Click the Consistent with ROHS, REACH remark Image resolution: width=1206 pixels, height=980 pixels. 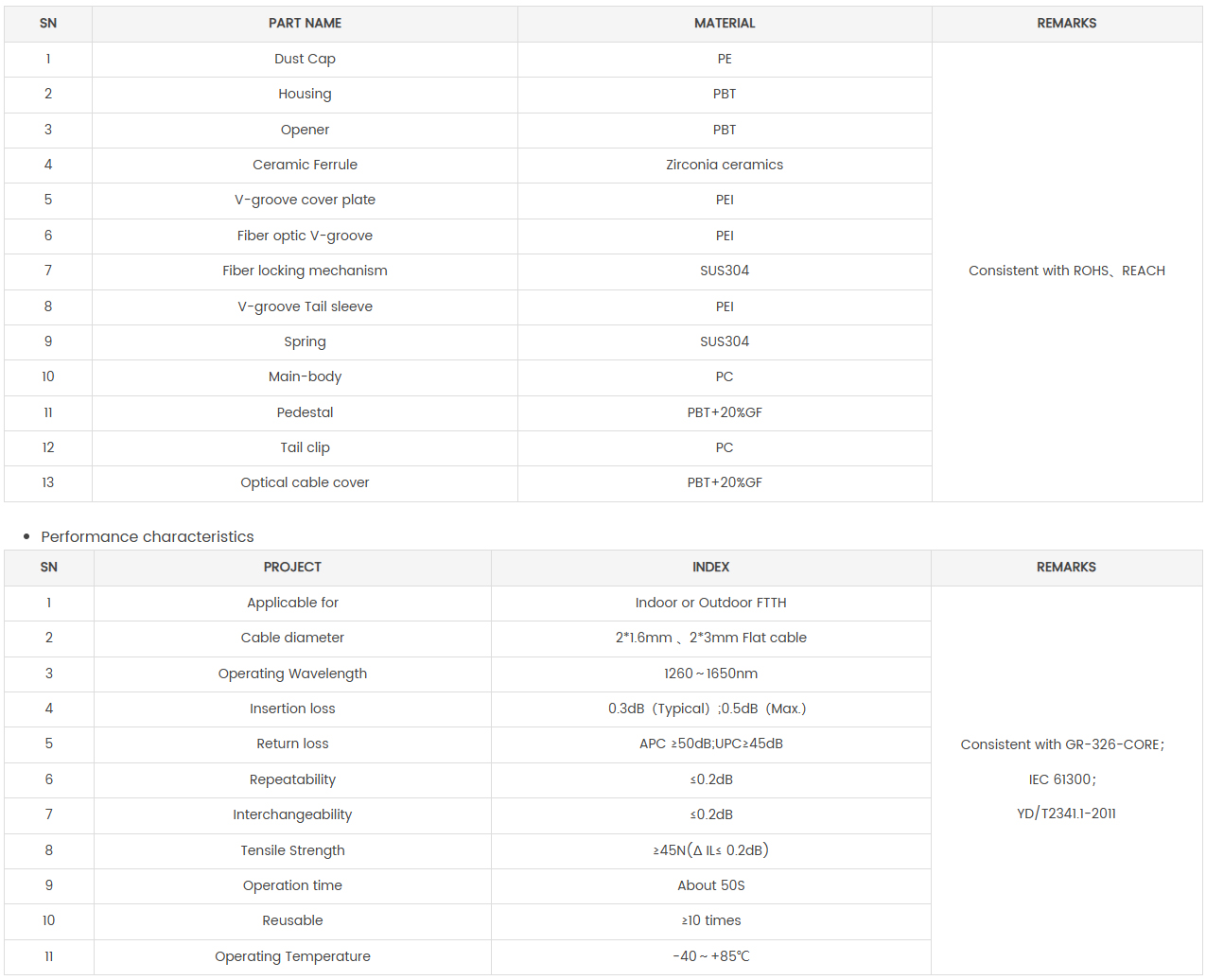point(1066,271)
